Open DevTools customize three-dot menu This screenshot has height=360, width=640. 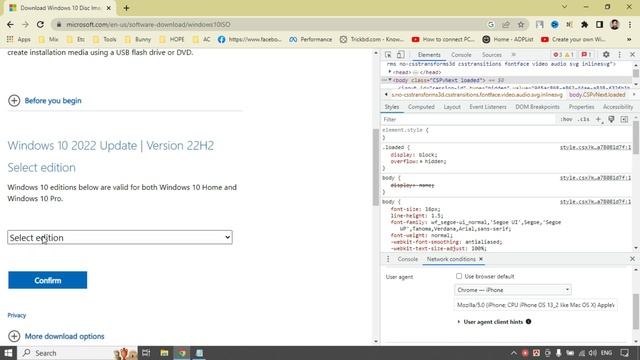[x=620, y=55]
